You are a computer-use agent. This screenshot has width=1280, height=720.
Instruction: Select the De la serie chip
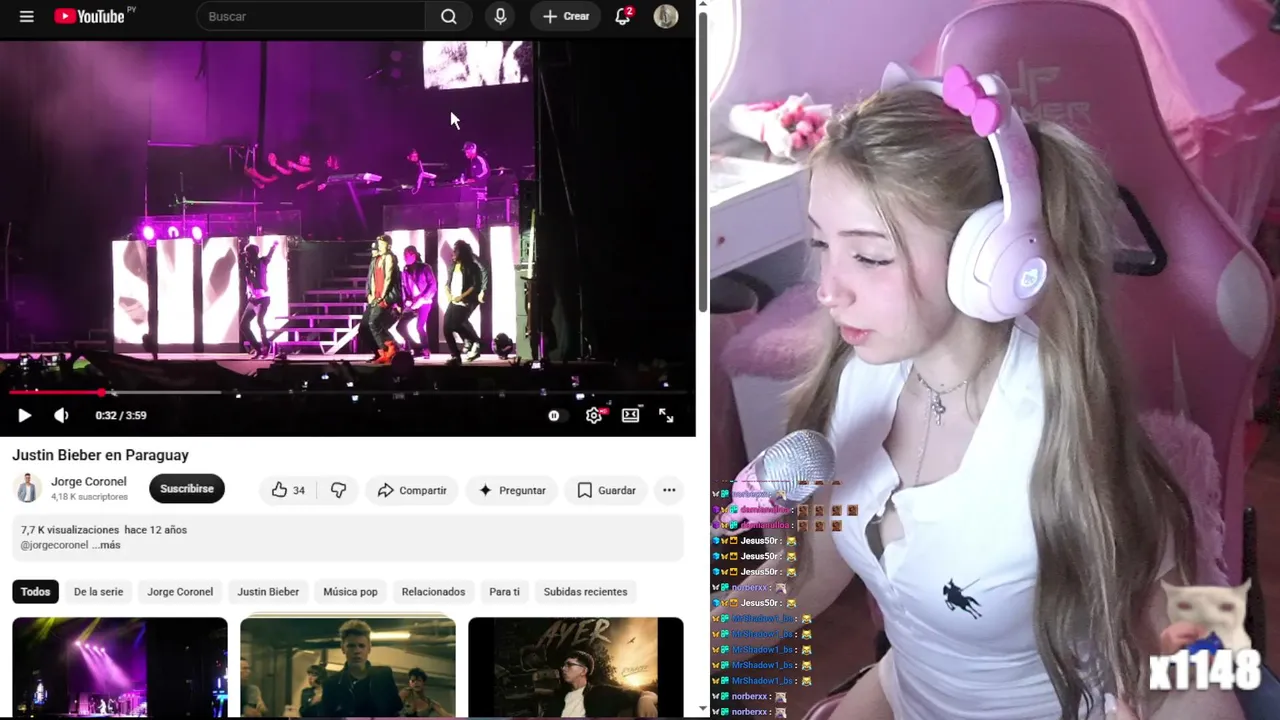(98, 592)
